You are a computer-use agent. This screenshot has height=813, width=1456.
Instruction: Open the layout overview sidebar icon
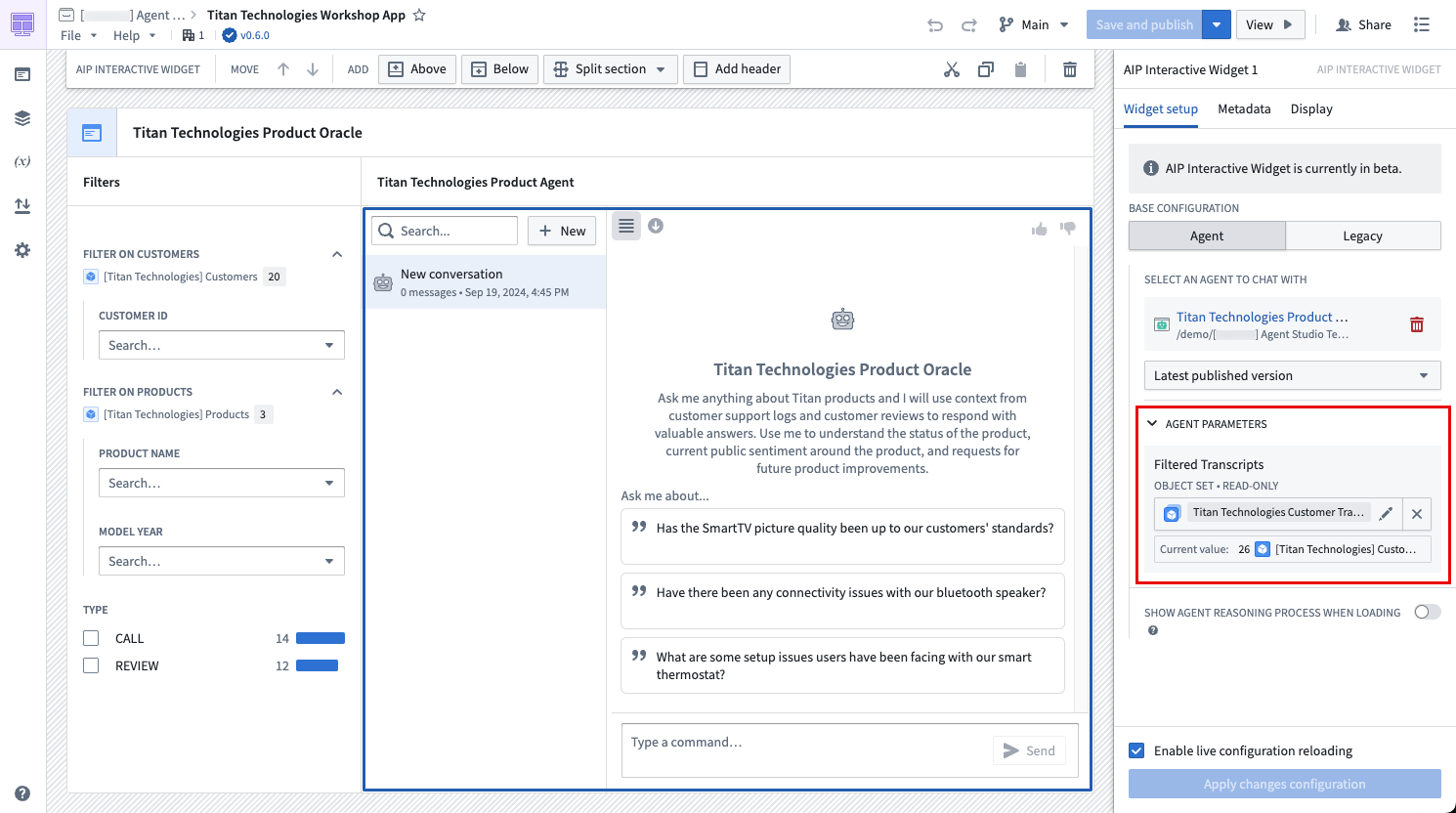pyautogui.click(x=22, y=74)
